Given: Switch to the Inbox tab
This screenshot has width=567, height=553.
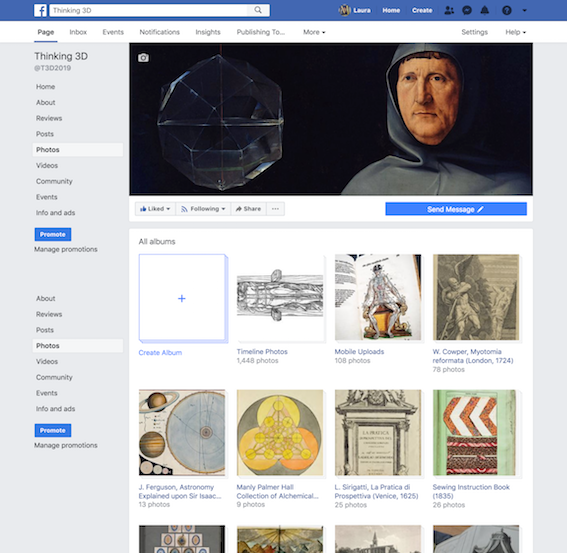Looking at the screenshot, I should [78, 32].
